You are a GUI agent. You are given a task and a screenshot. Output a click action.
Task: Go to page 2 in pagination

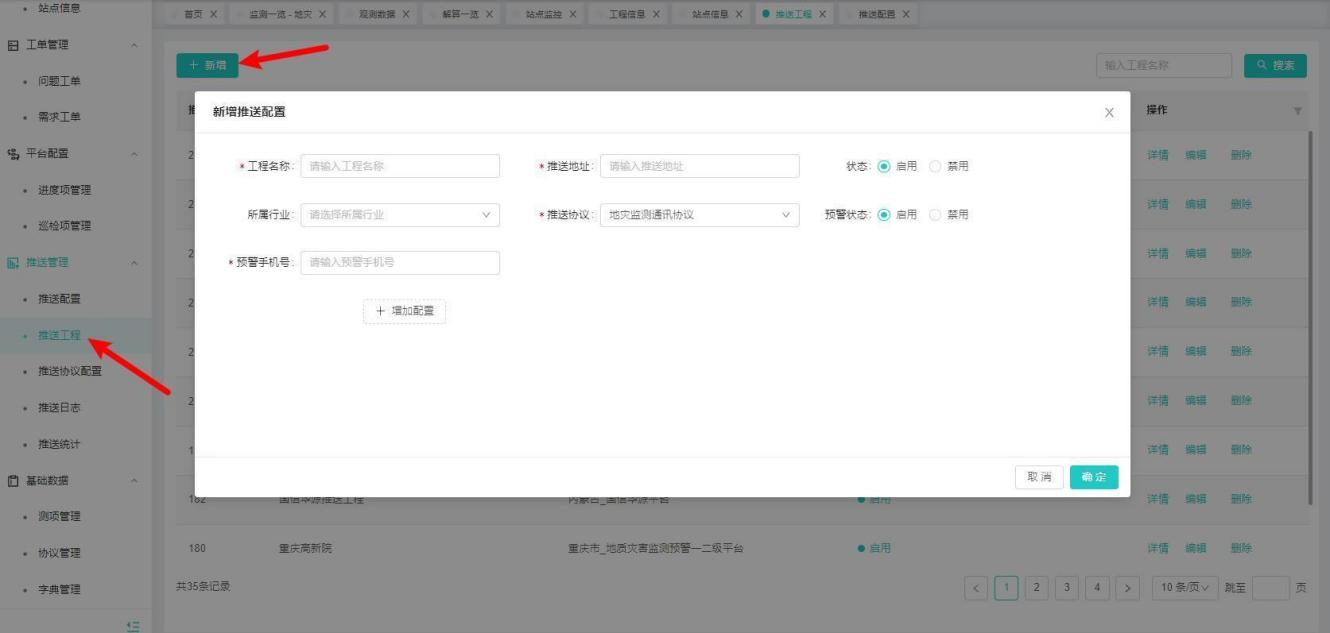[1036, 588]
